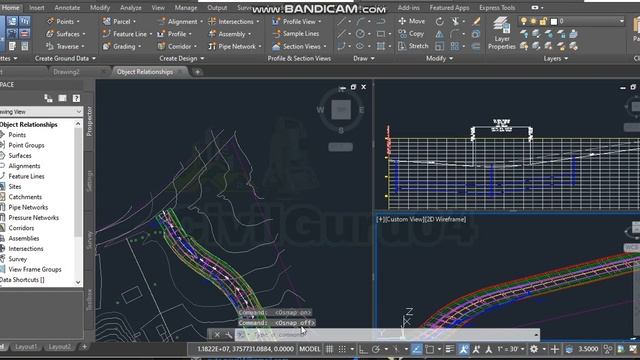Screen dimensions: 640x360
Task: Click the viewport label Custom View
Action: pyautogui.click(x=404, y=219)
